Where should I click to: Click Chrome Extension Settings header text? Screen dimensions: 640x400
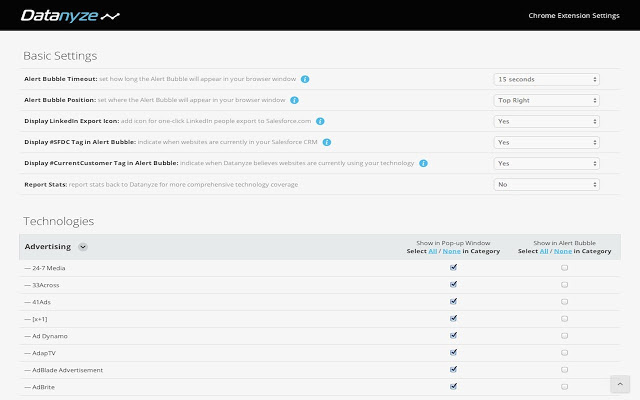(x=574, y=16)
